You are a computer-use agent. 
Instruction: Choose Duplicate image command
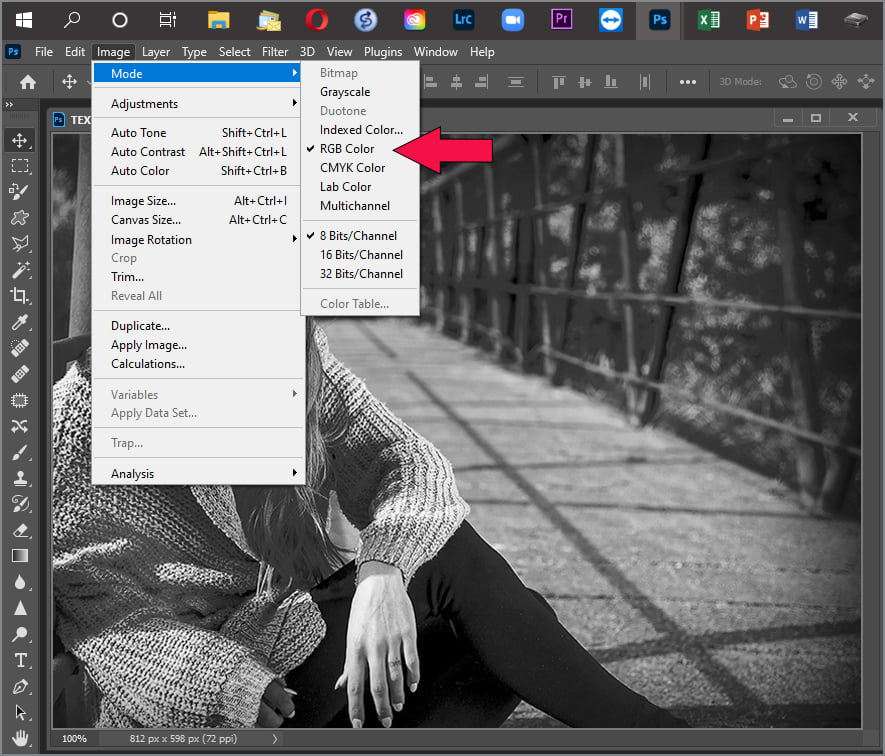[196, 326]
